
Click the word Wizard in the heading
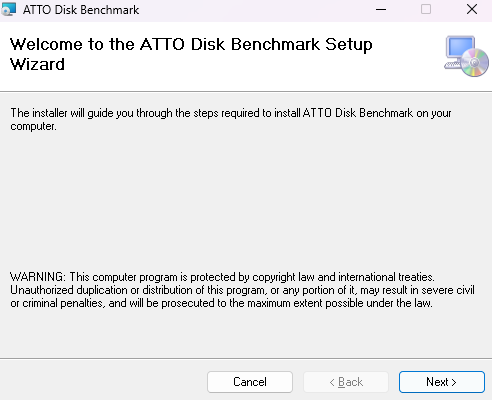point(37,64)
